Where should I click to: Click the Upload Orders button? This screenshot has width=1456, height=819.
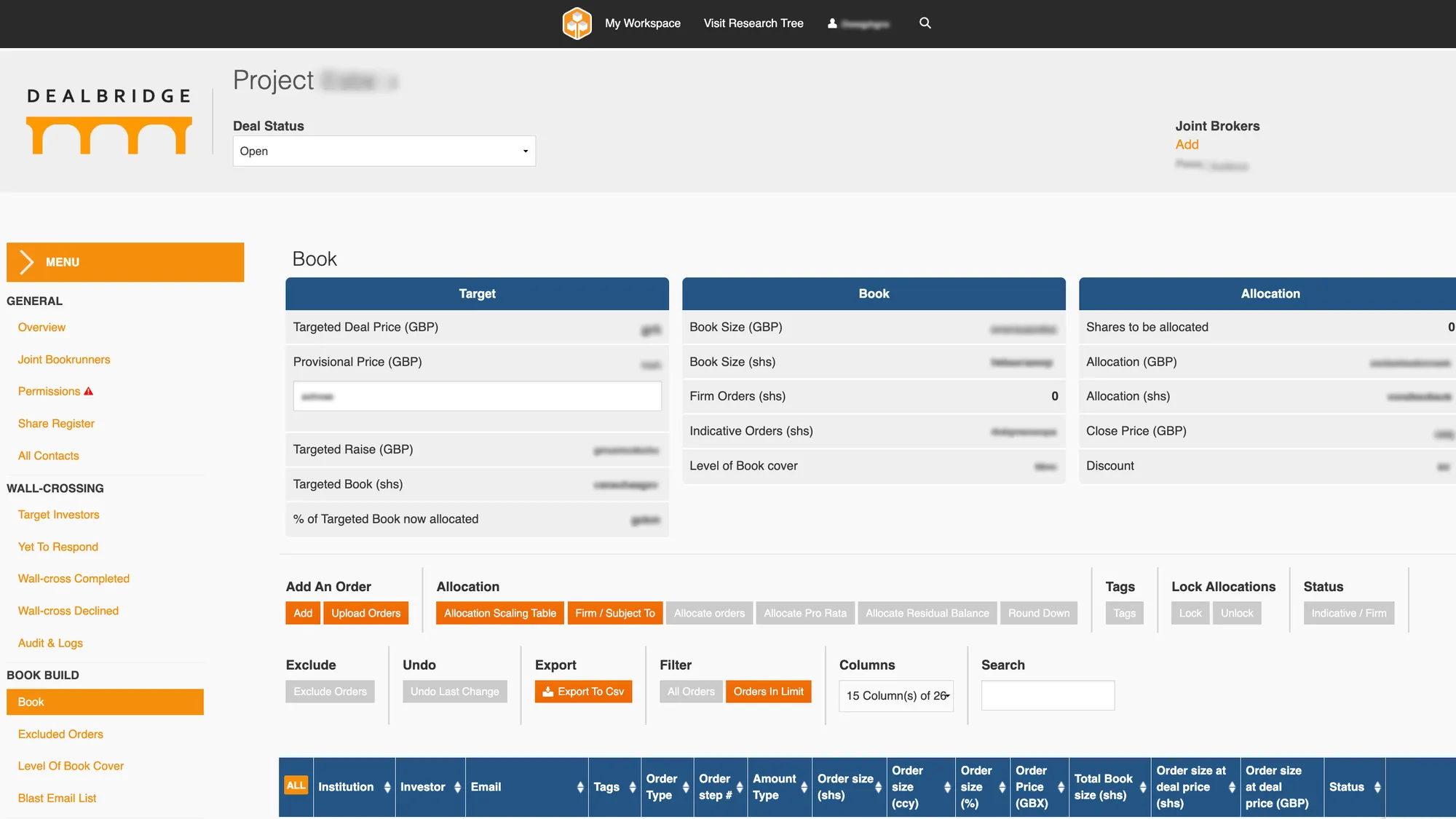pyautogui.click(x=366, y=613)
